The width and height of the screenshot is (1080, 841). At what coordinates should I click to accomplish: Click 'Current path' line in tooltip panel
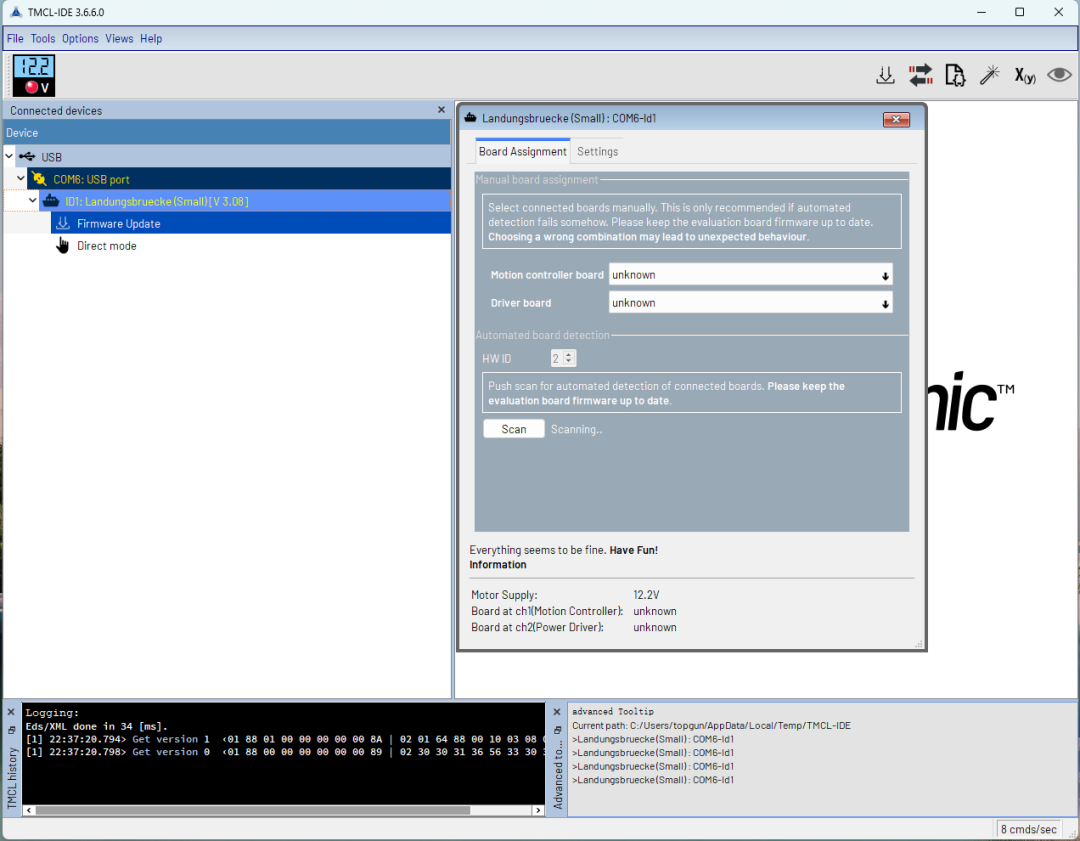click(x=711, y=725)
